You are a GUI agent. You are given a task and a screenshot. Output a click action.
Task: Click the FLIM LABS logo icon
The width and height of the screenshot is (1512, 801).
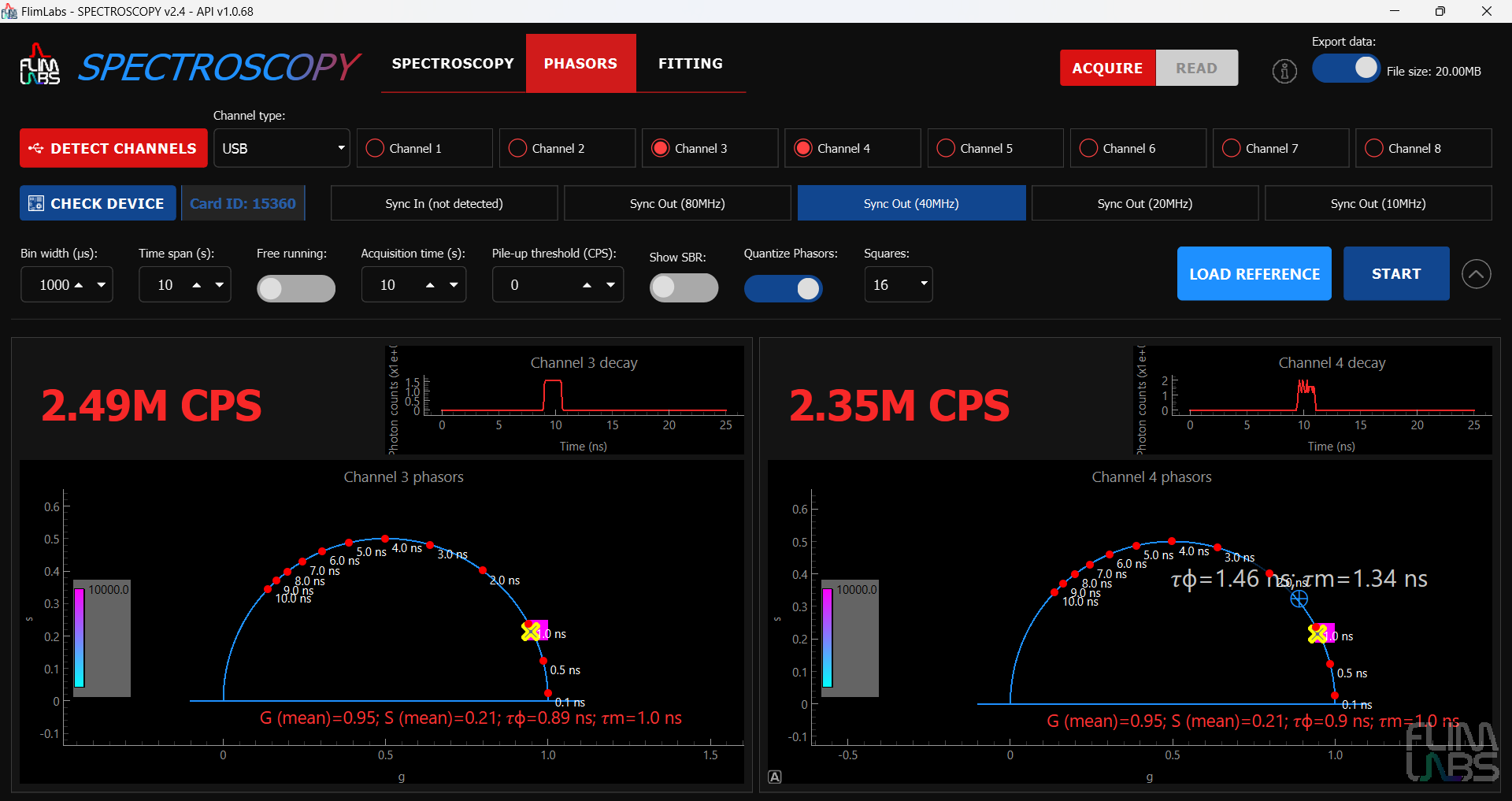point(39,65)
